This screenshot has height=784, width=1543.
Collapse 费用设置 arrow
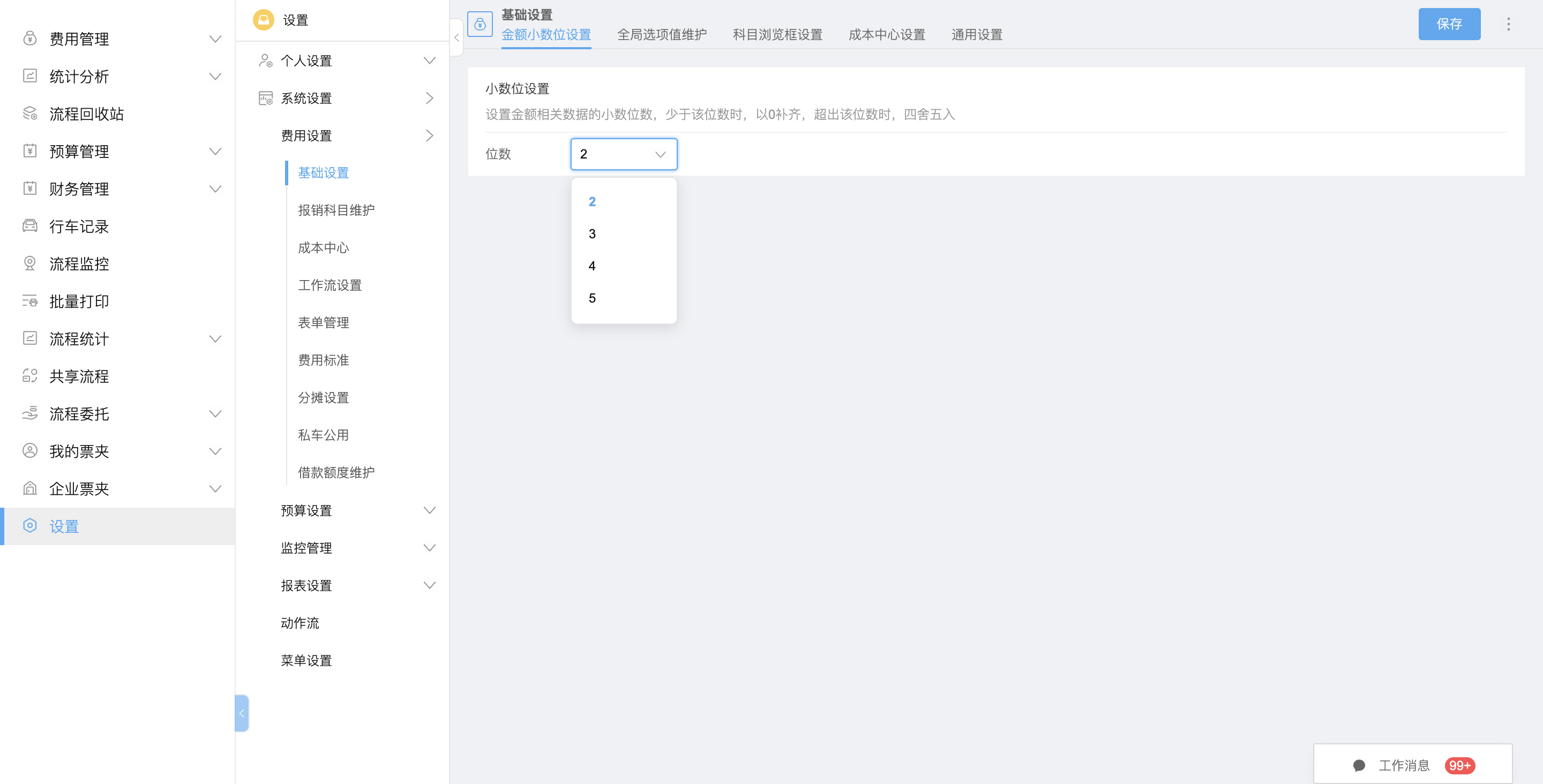[x=430, y=135]
